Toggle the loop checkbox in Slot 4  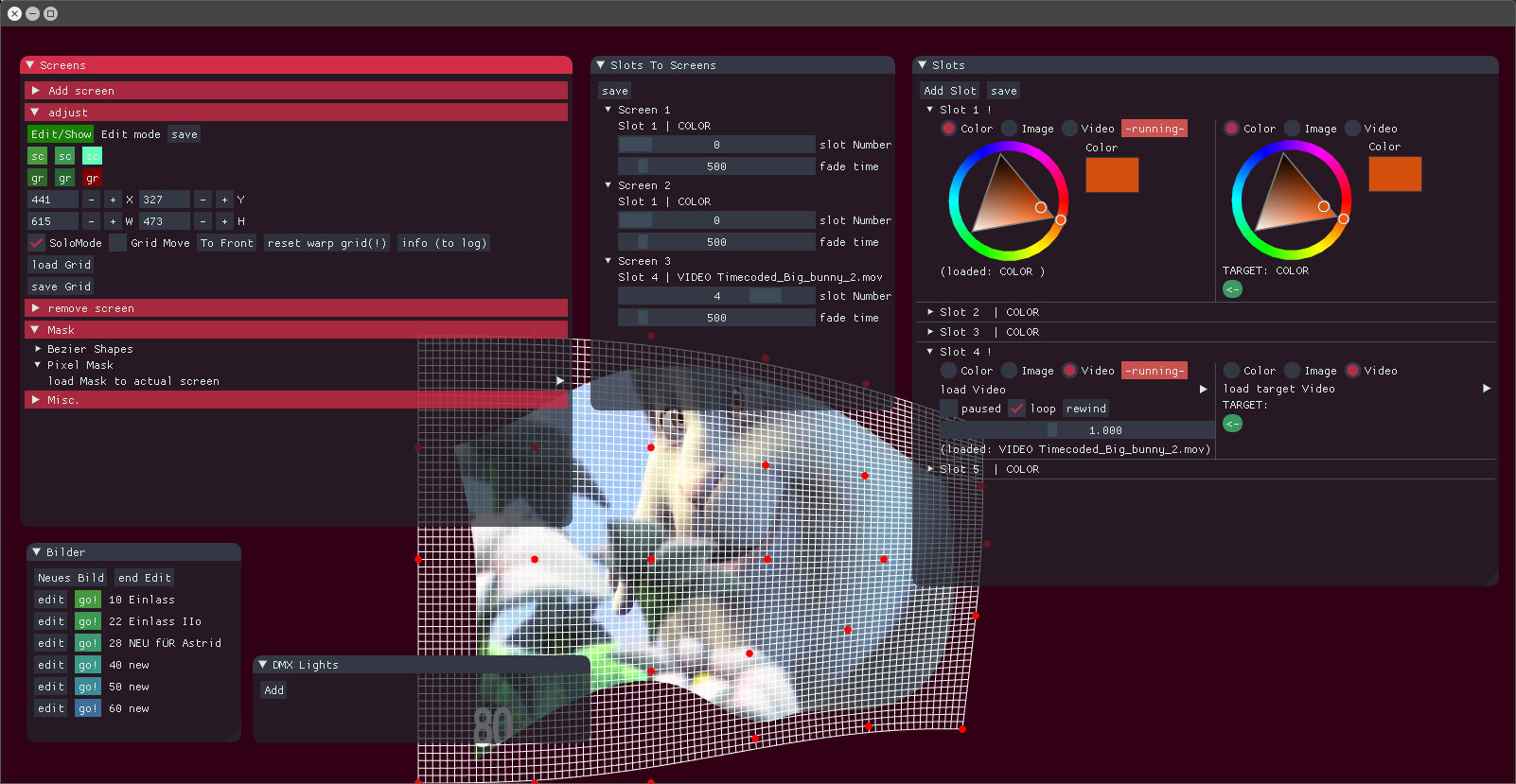pos(1017,409)
